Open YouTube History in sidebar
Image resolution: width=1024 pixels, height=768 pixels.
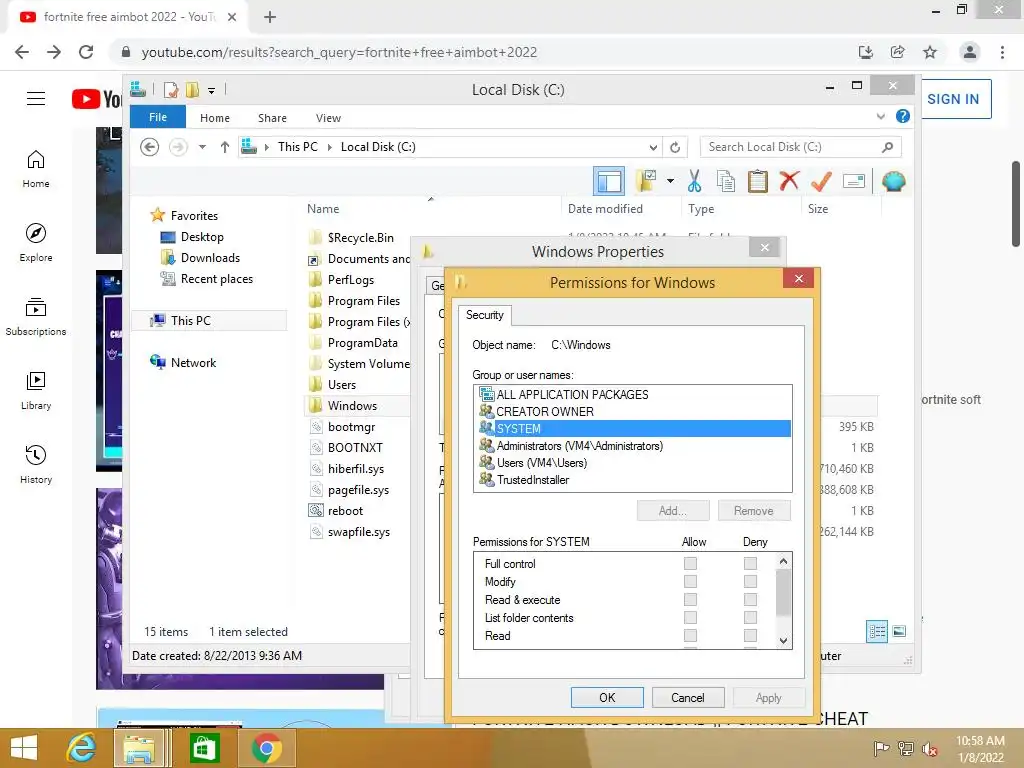[36, 464]
